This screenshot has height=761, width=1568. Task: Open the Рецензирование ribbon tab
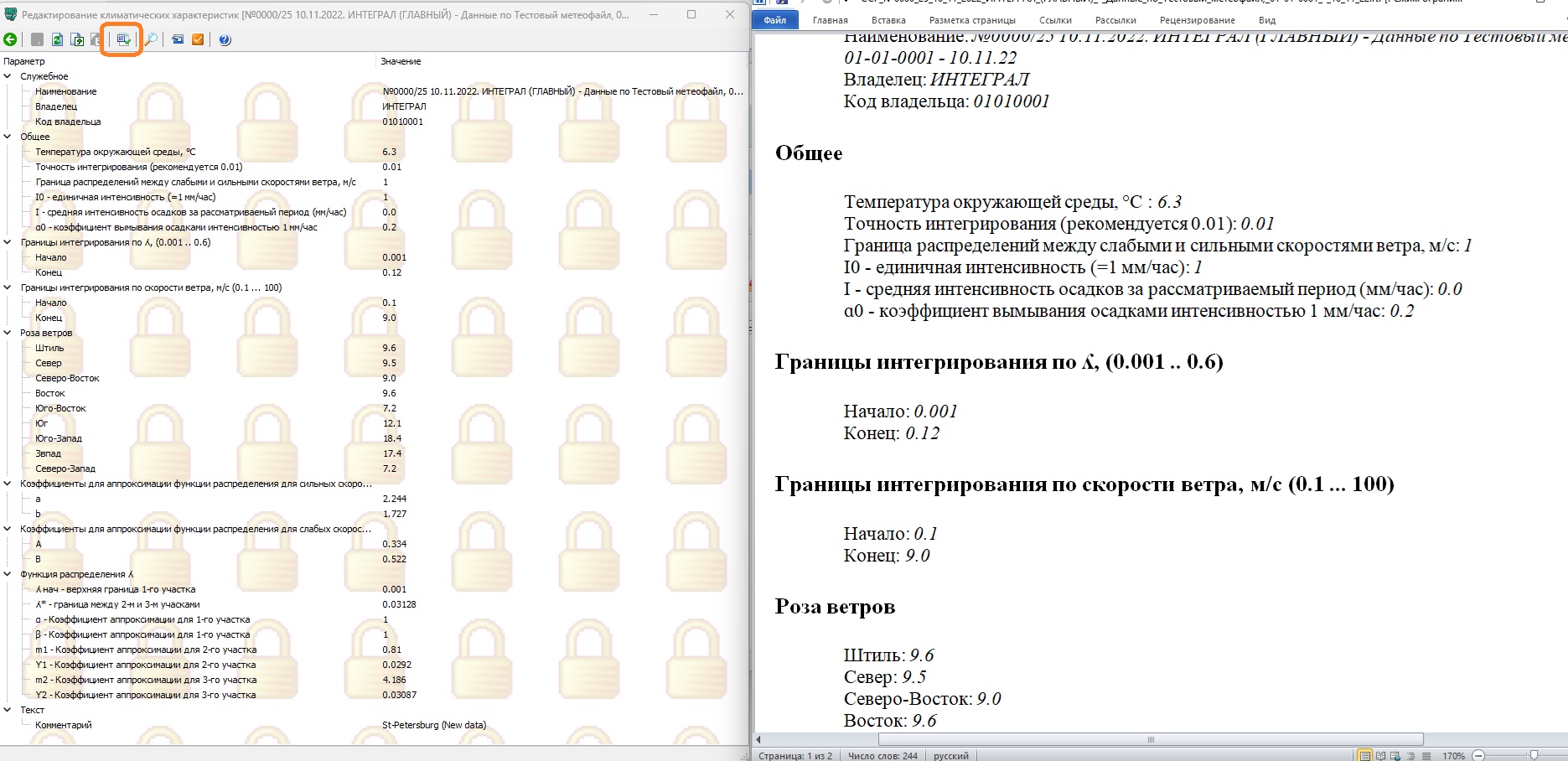pyautogui.click(x=1197, y=20)
